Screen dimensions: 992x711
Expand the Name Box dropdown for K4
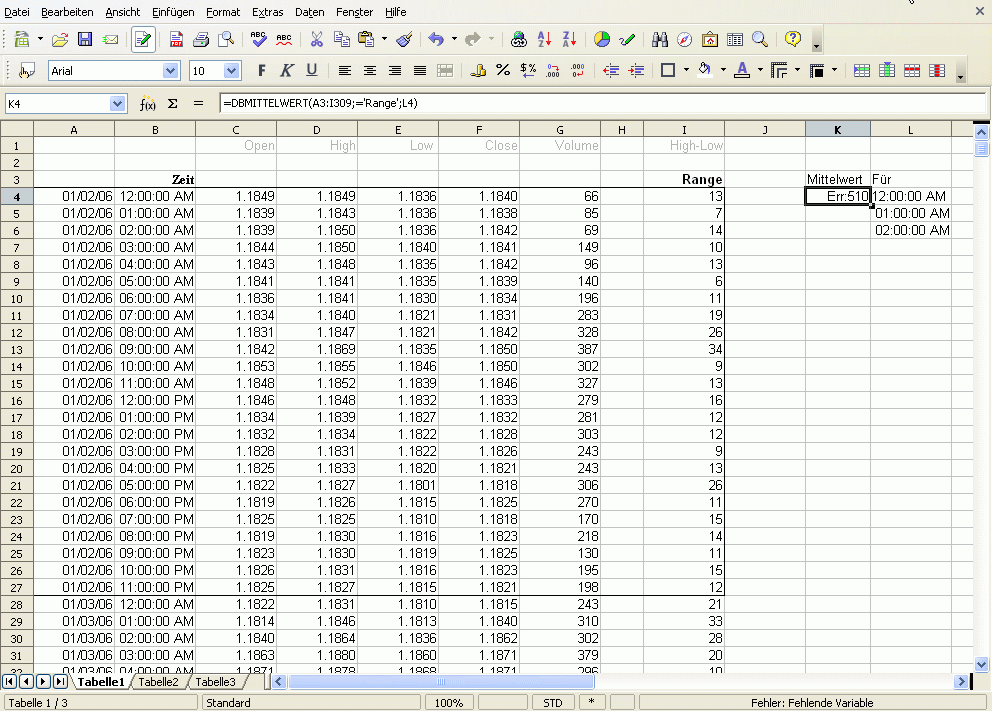(118, 104)
